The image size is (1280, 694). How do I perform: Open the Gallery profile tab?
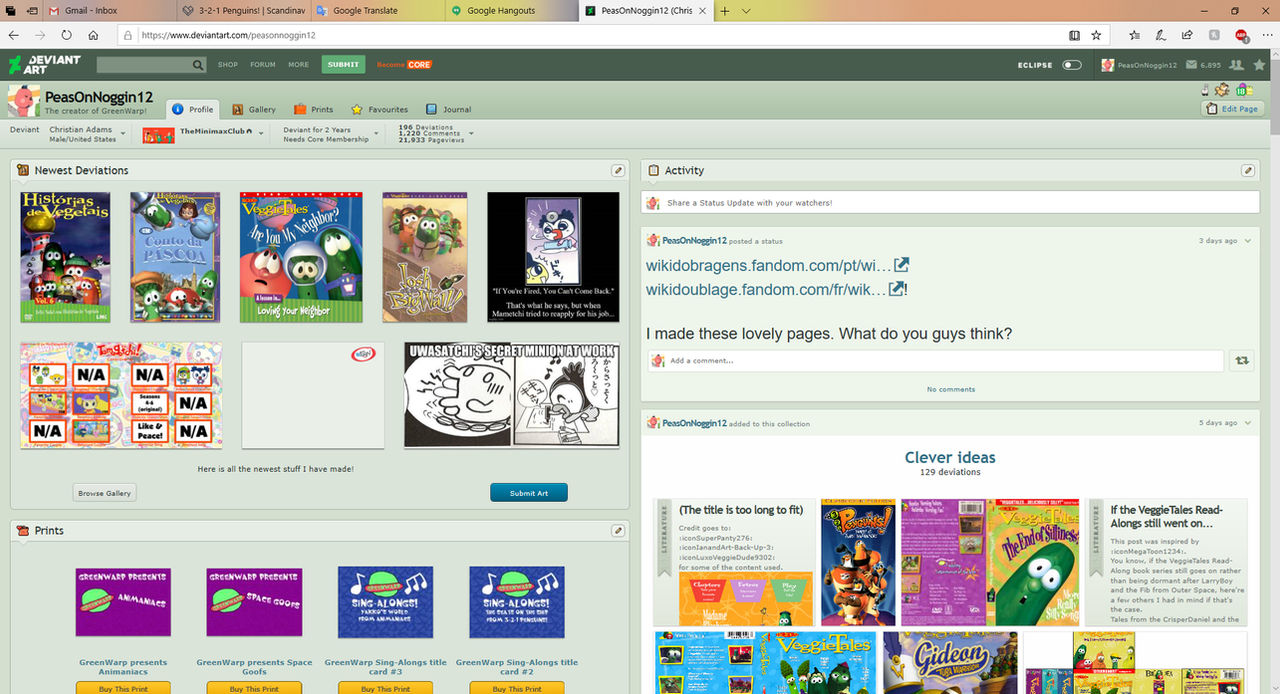254,109
